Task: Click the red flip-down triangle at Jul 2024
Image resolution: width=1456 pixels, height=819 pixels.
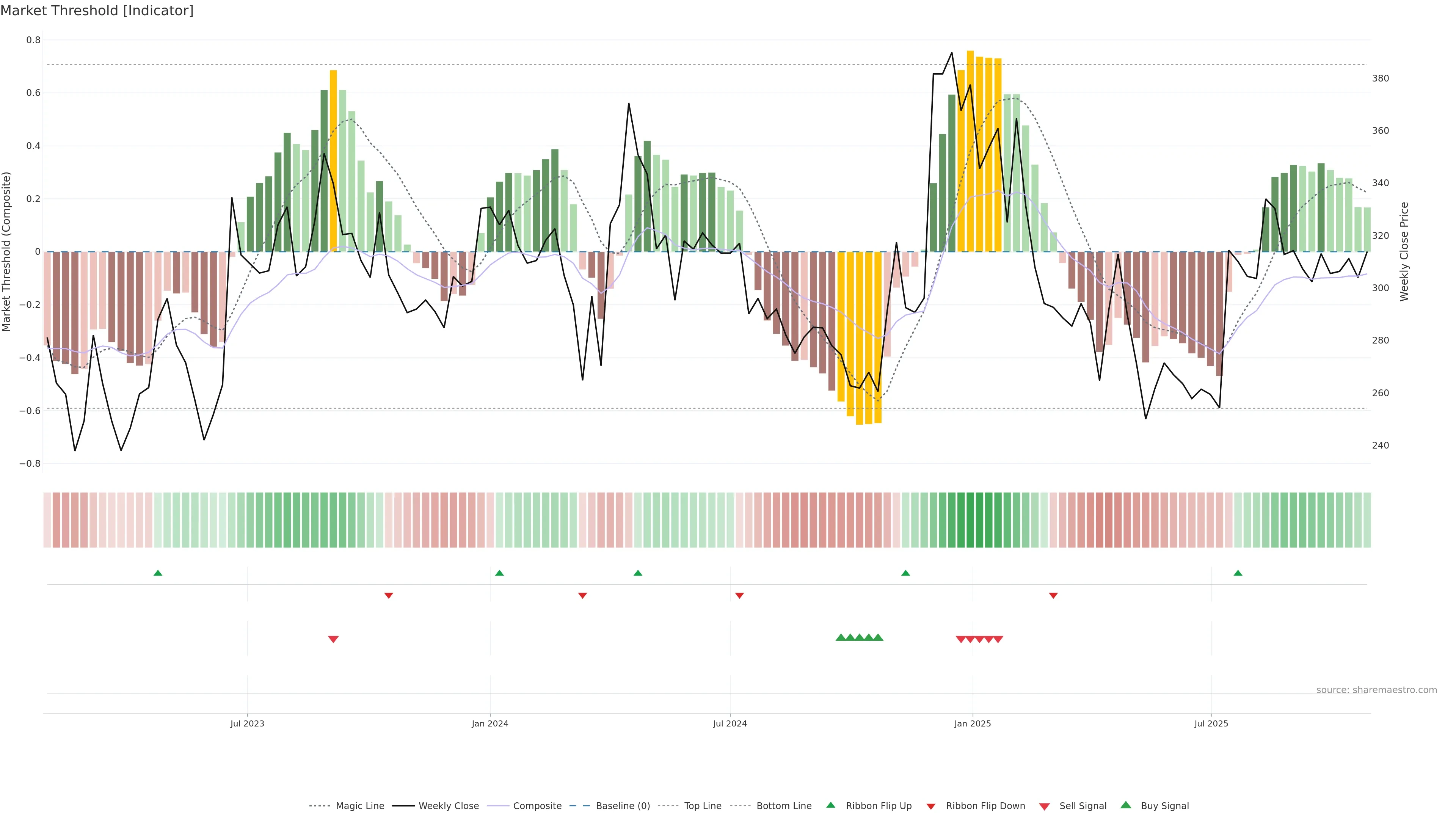Action: click(x=739, y=595)
